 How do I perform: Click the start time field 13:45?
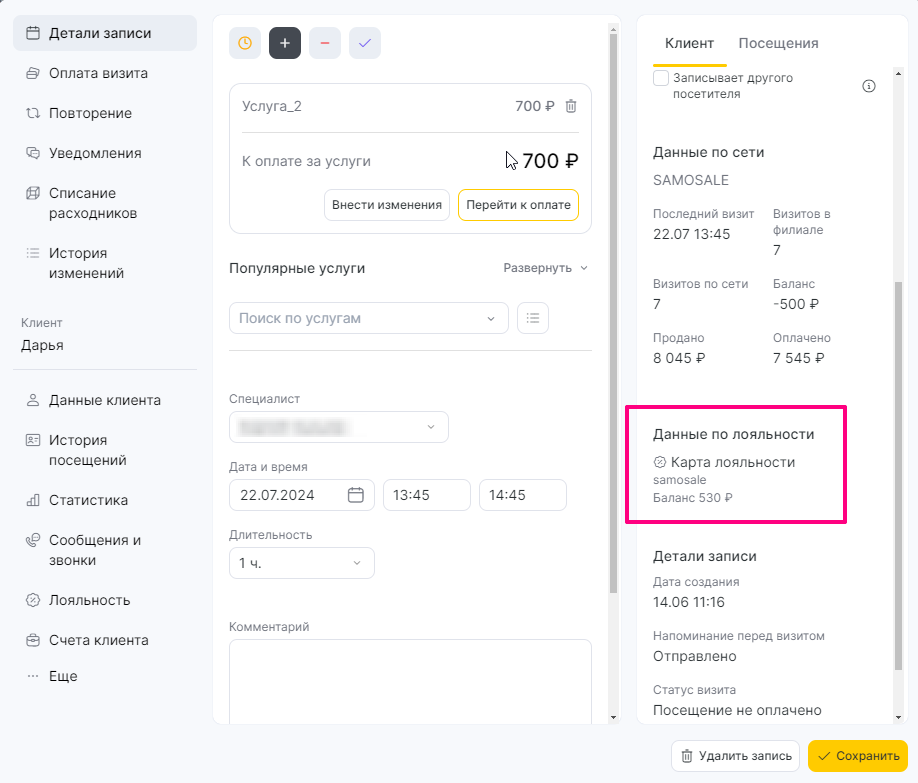pos(426,495)
